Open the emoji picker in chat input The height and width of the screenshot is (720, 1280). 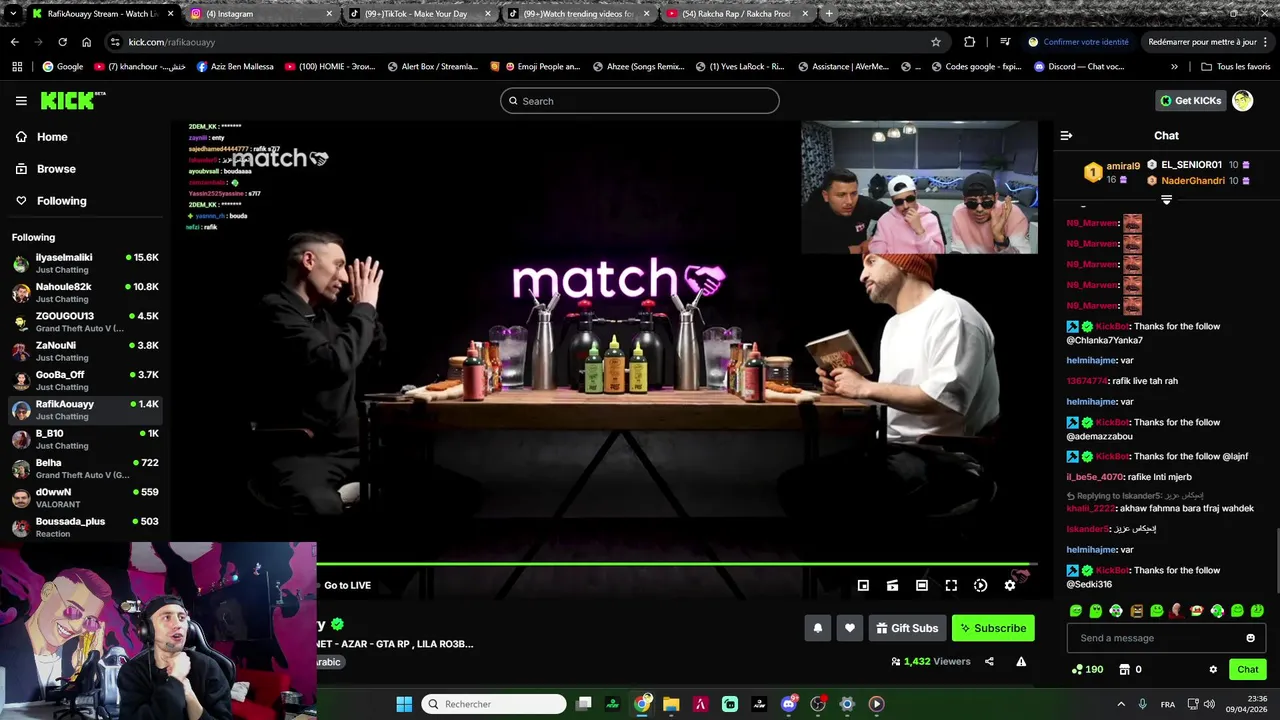click(x=1250, y=638)
